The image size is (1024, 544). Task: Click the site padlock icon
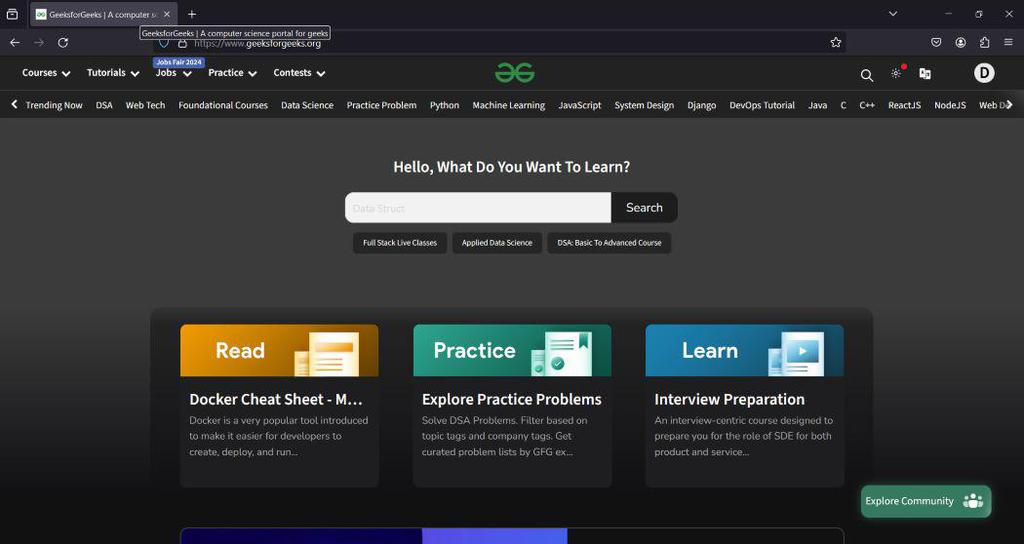point(182,43)
